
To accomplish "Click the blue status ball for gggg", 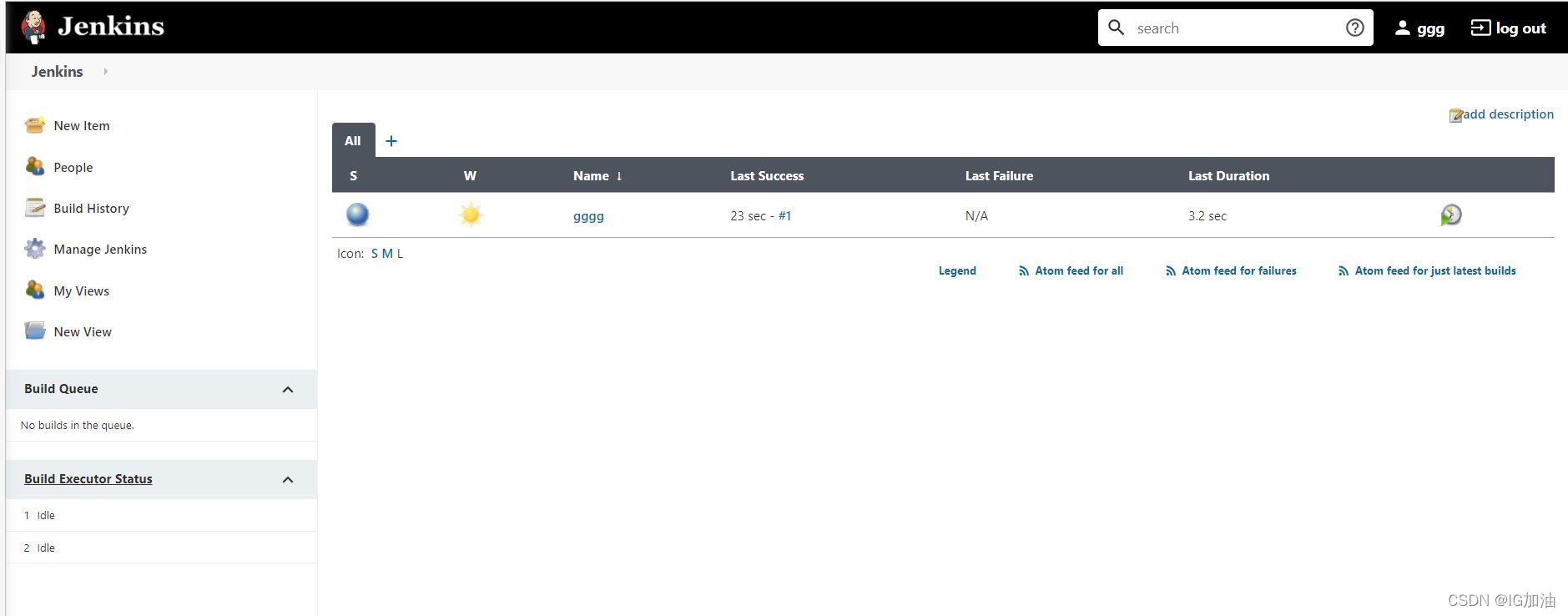I will 357,215.
